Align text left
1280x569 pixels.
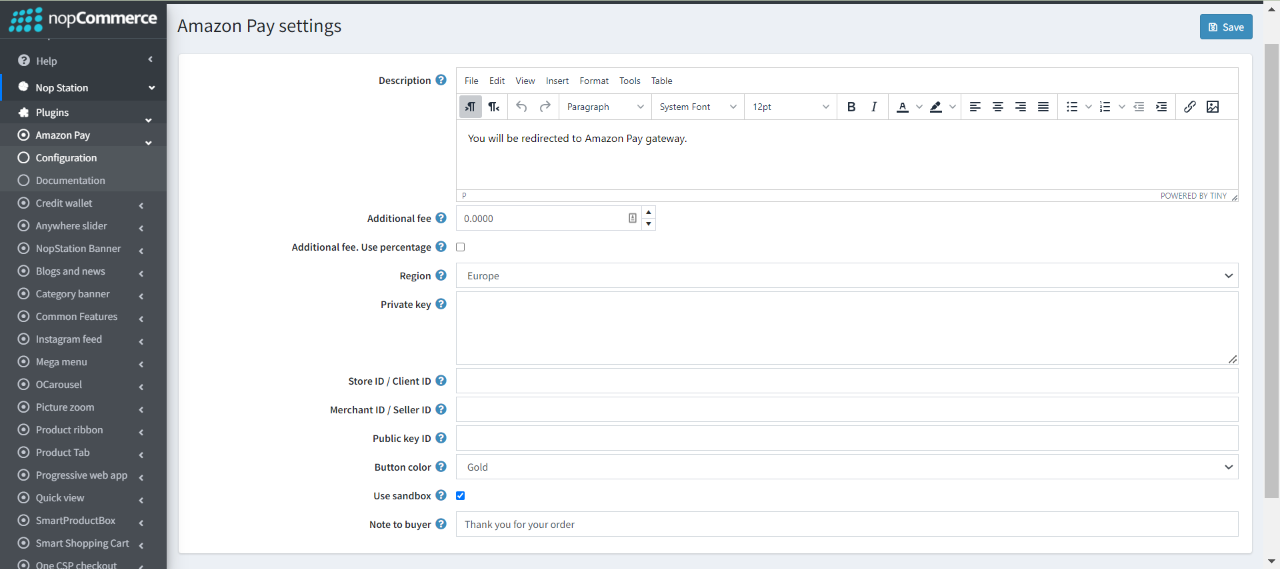(x=975, y=107)
